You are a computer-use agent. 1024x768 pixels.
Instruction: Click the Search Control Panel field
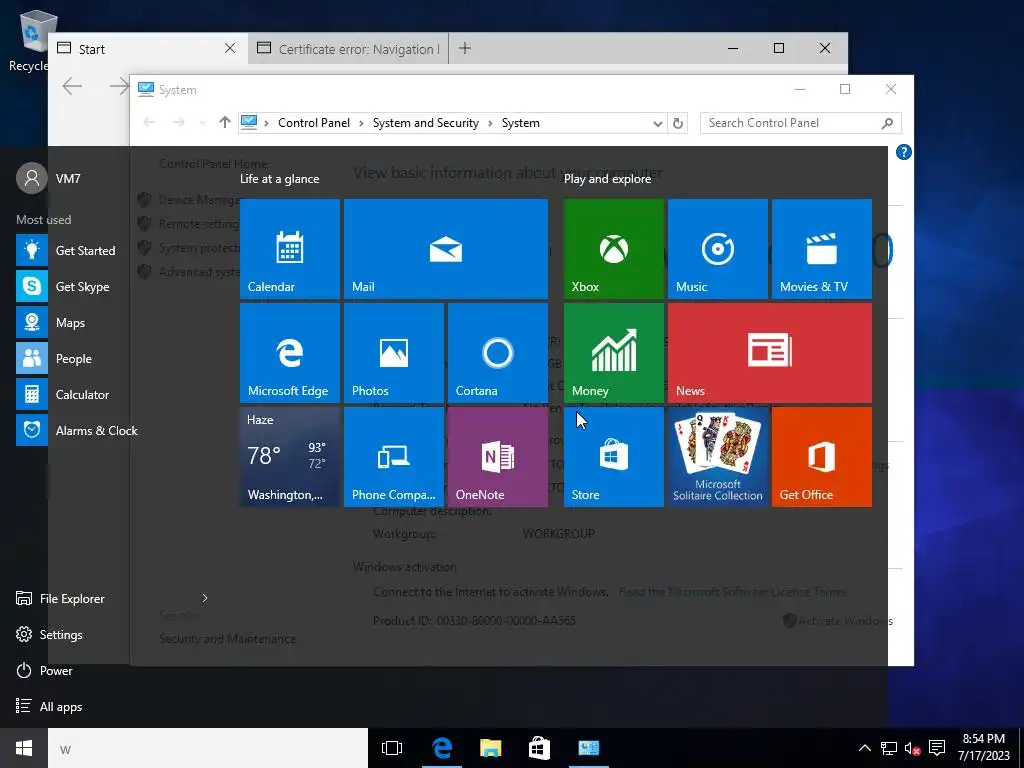point(801,123)
